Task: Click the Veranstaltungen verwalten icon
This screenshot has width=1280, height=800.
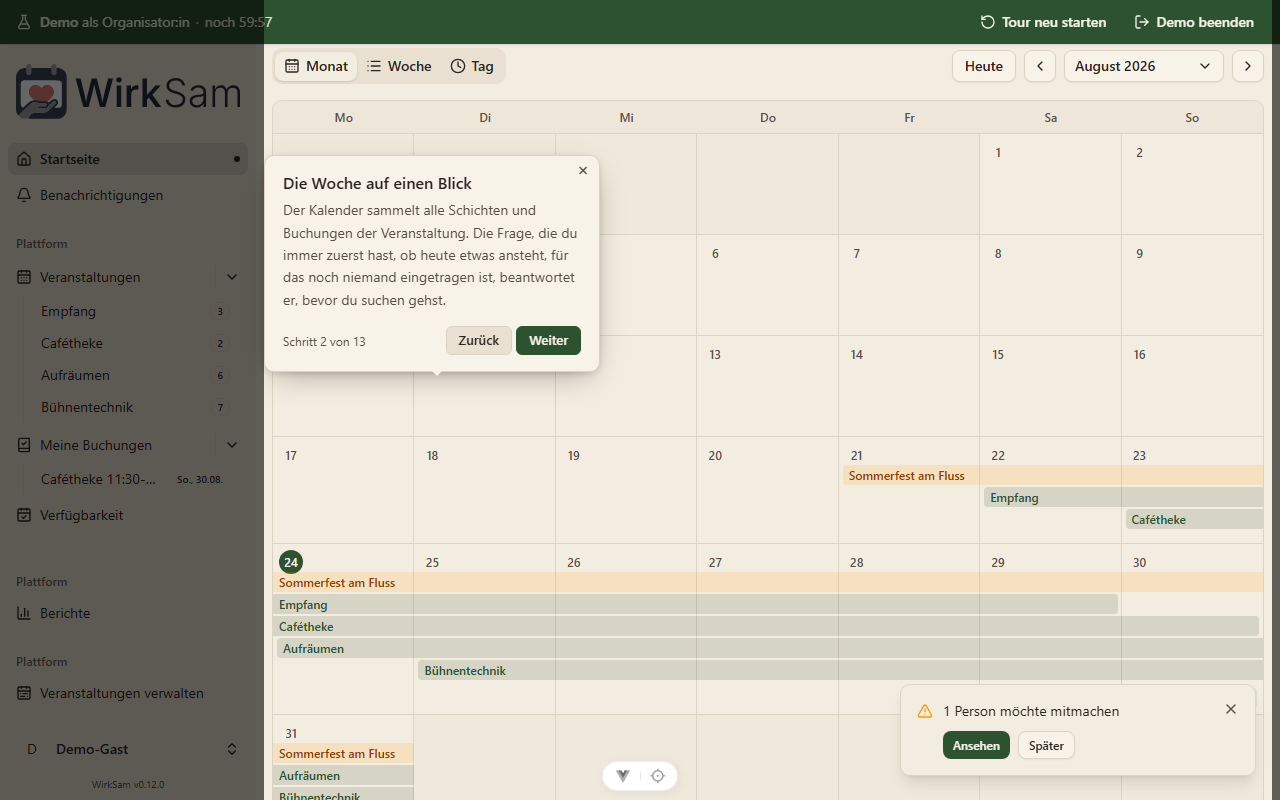Action: (24, 693)
